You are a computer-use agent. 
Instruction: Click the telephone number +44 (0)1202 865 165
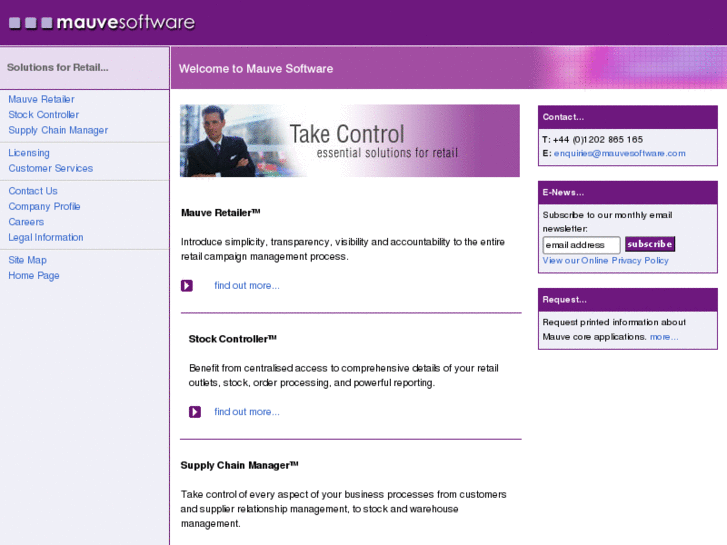click(598, 140)
